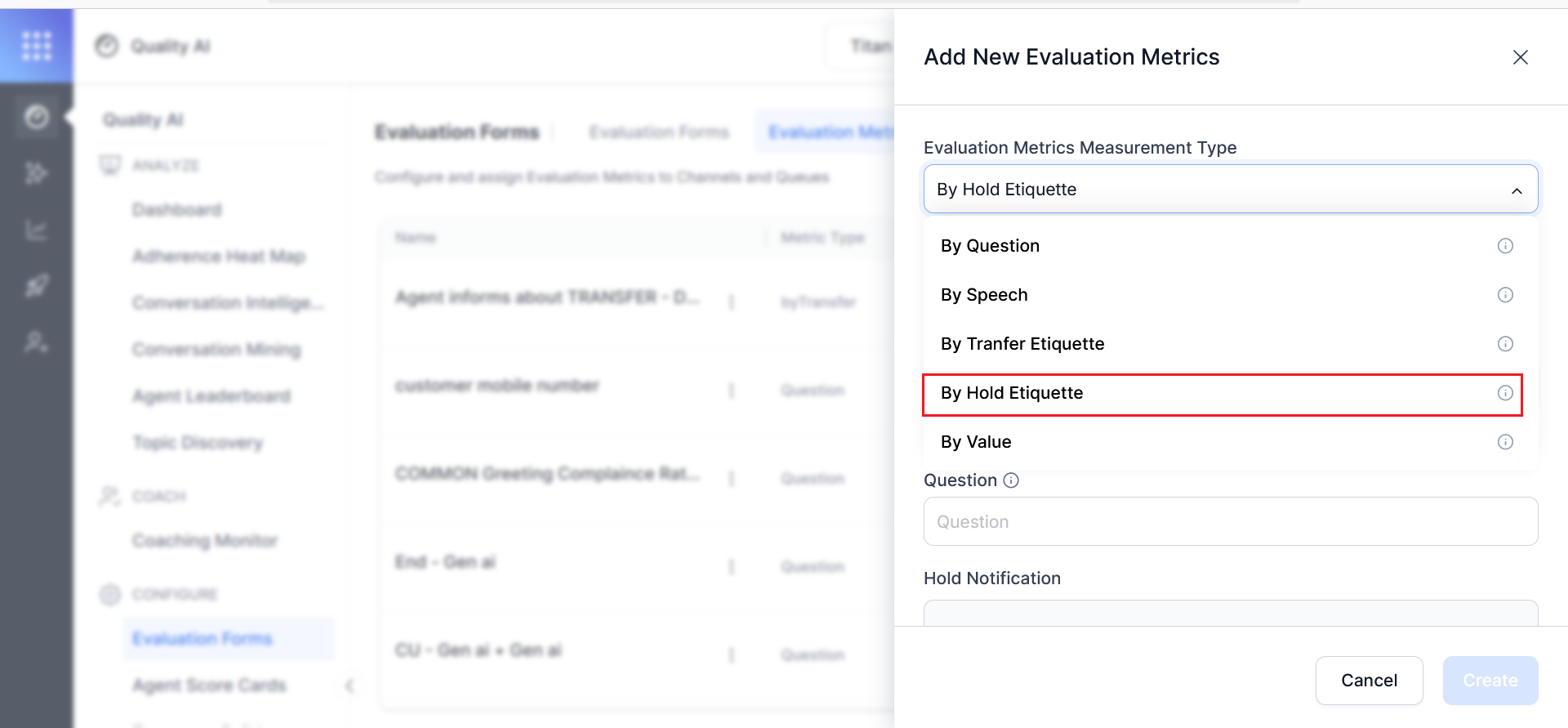Image resolution: width=1568 pixels, height=728 pixels.
Task: Open the Dashboard sidebar item
Action: pyautogui.click(x=177, y=210)
